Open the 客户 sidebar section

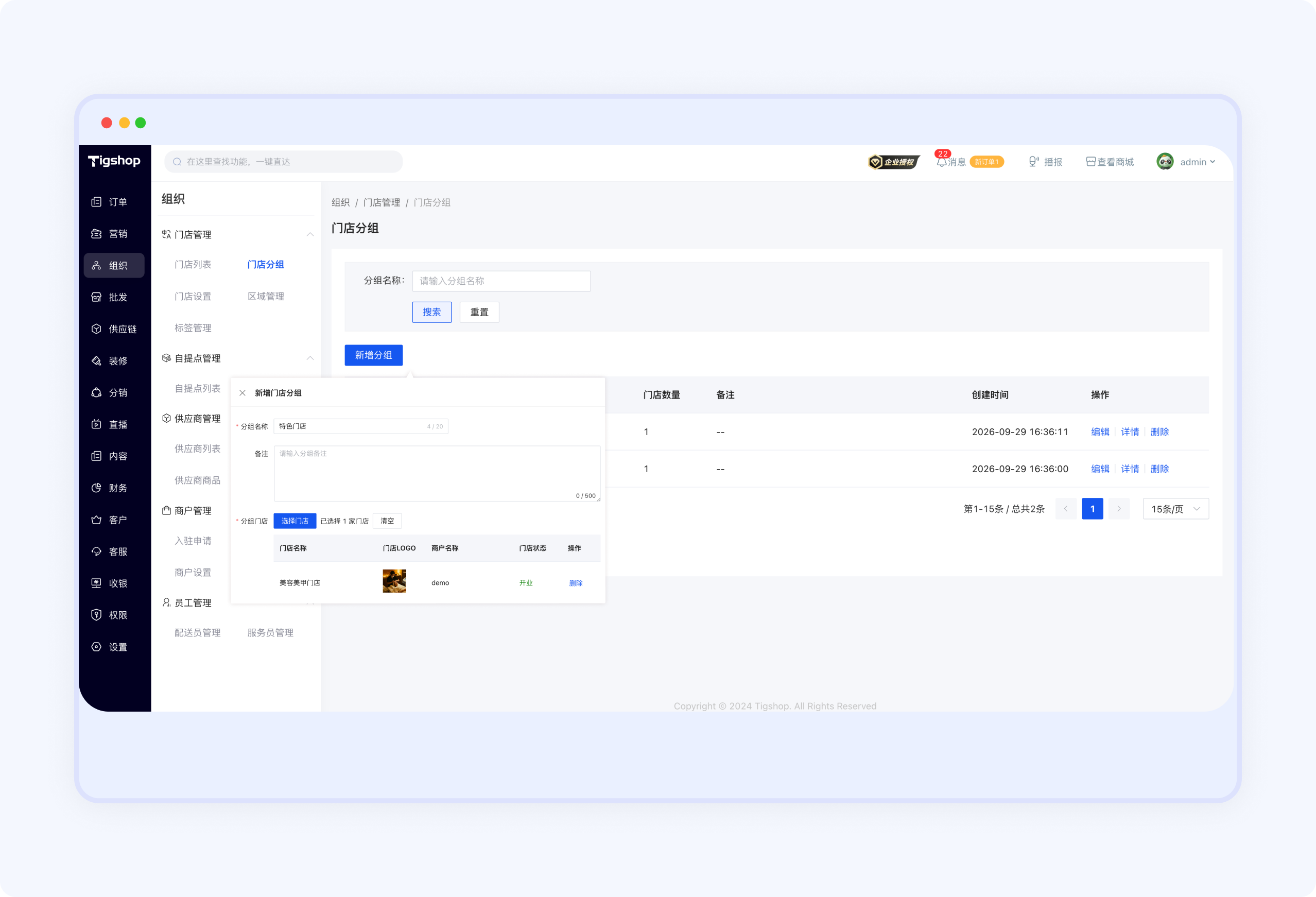tap(114, 520)
